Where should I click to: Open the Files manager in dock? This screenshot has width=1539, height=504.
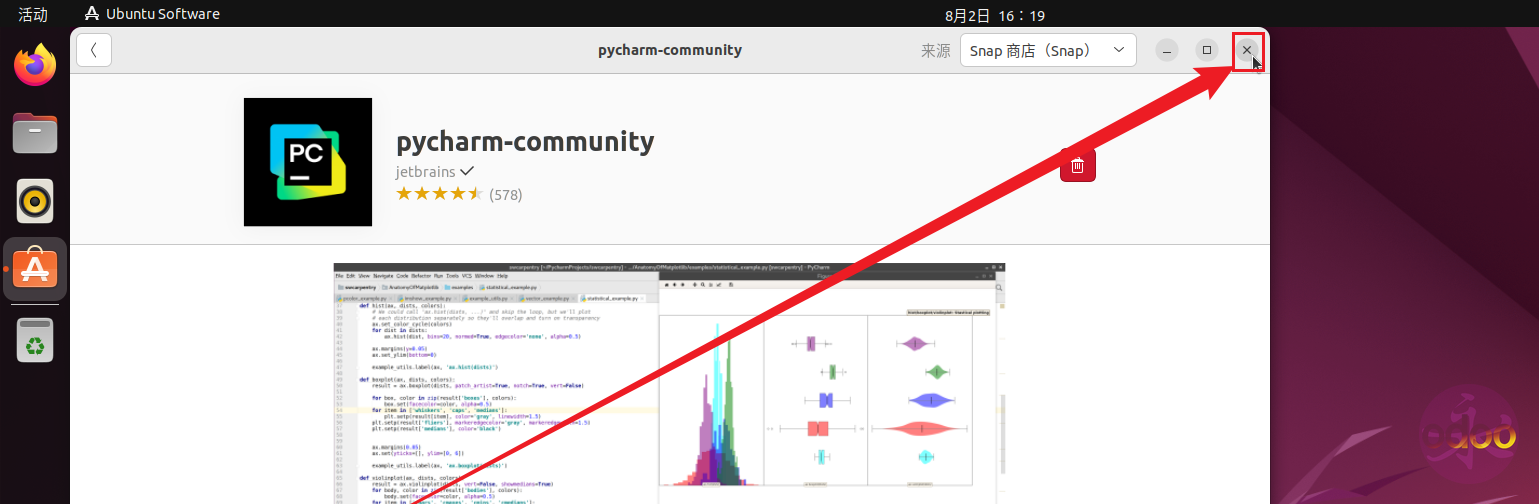click(35, 132)
